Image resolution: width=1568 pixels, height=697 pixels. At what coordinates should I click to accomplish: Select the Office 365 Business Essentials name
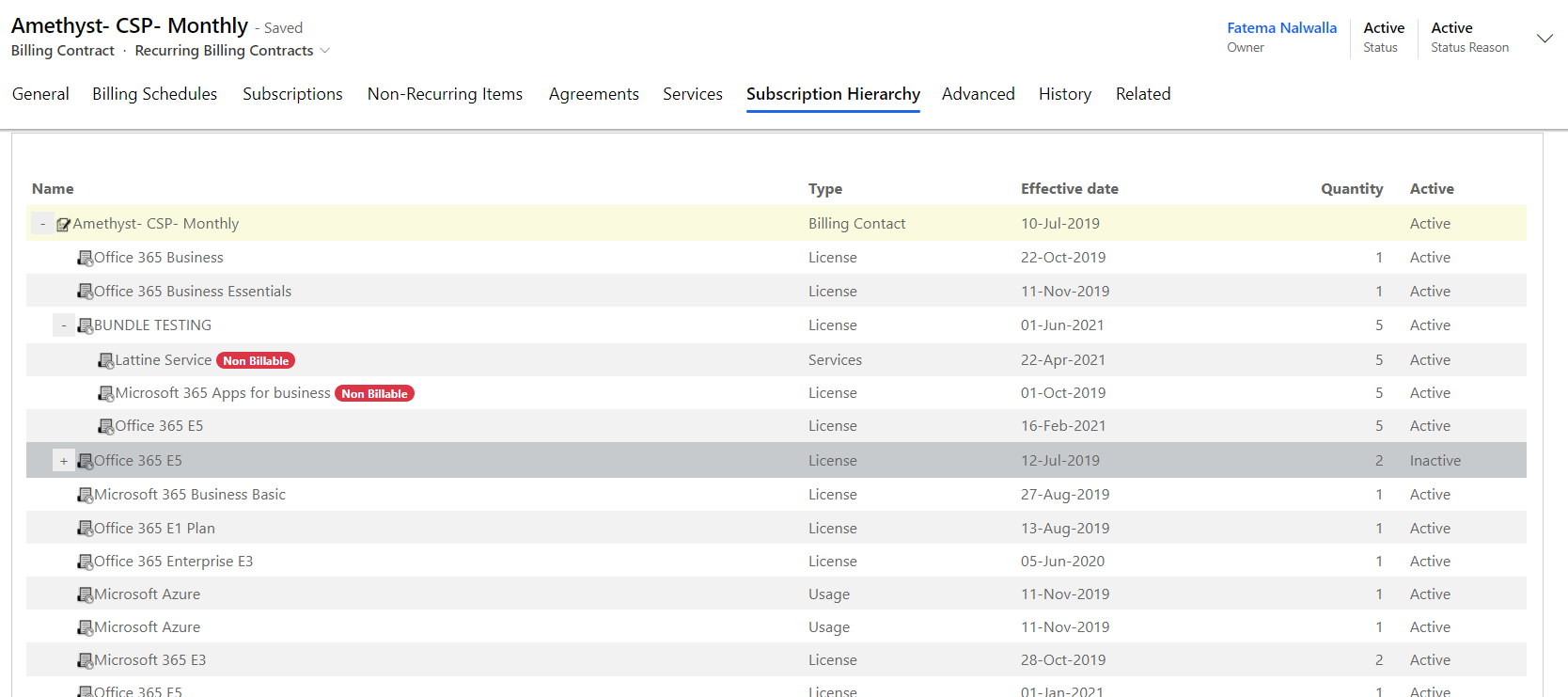point(193,292)
